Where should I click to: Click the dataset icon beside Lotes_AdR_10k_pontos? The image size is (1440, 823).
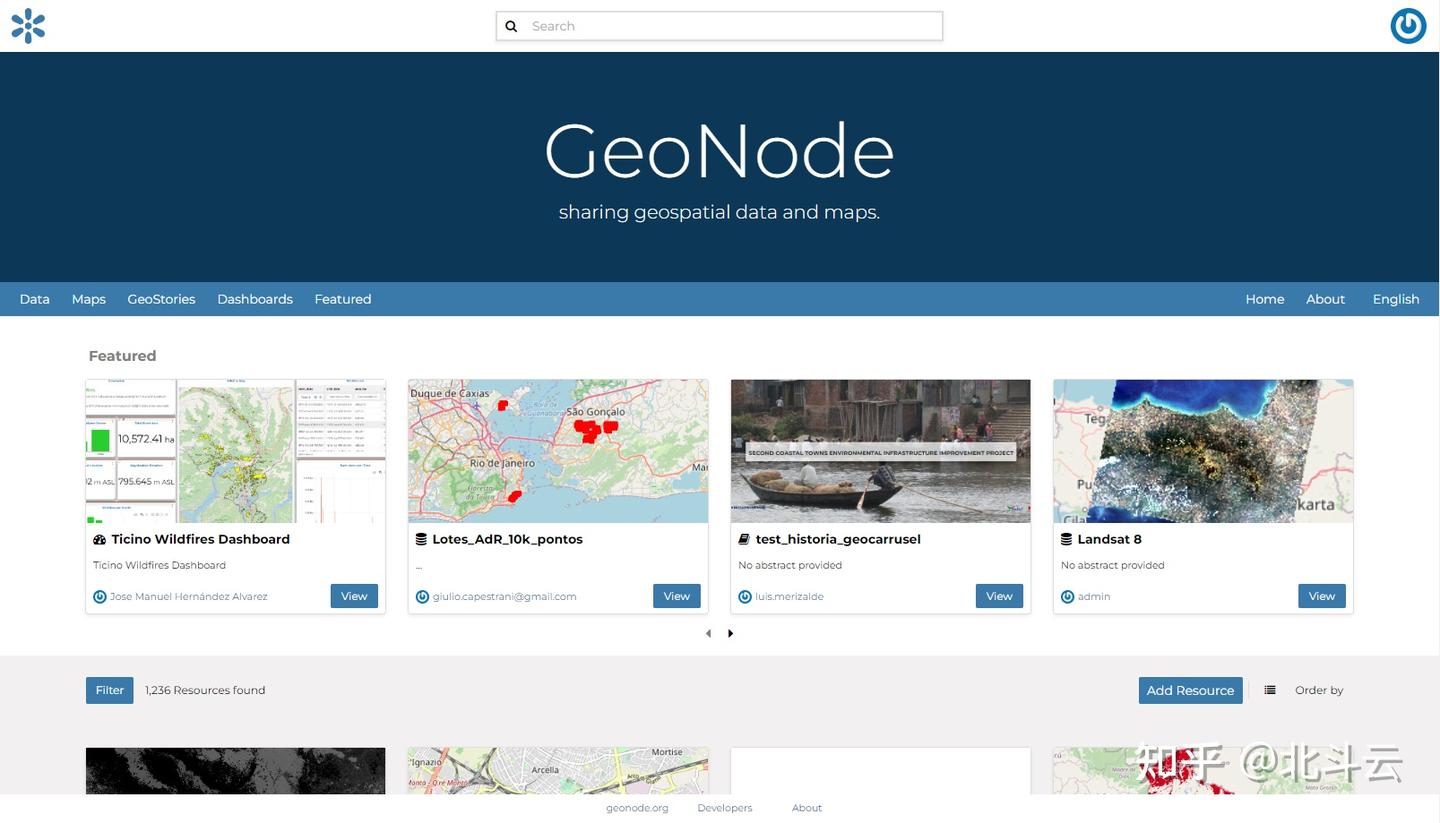[421, 539]
